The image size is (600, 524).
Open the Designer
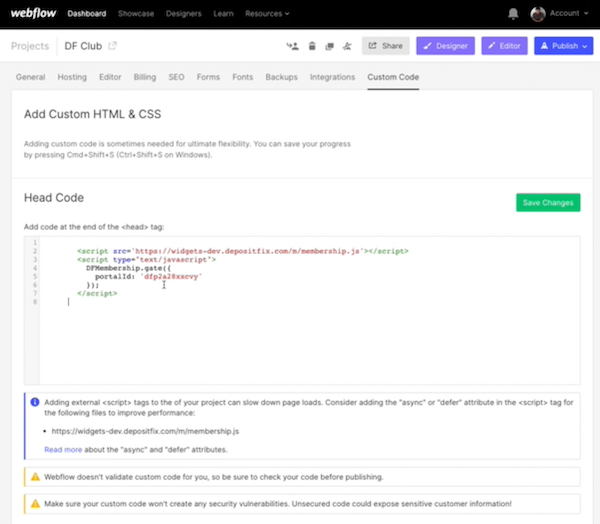coord(445,46)
